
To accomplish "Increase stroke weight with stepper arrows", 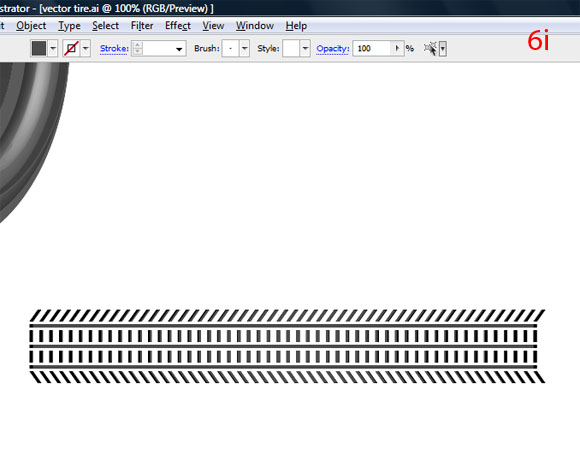I will pyautogui.click(x=138, y=45).
